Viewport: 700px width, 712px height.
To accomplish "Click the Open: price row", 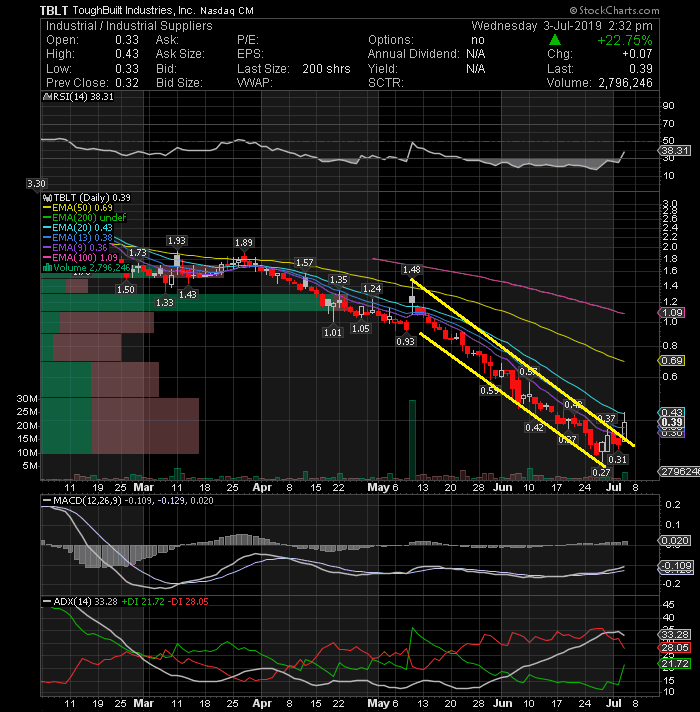I will coord(92,40).
